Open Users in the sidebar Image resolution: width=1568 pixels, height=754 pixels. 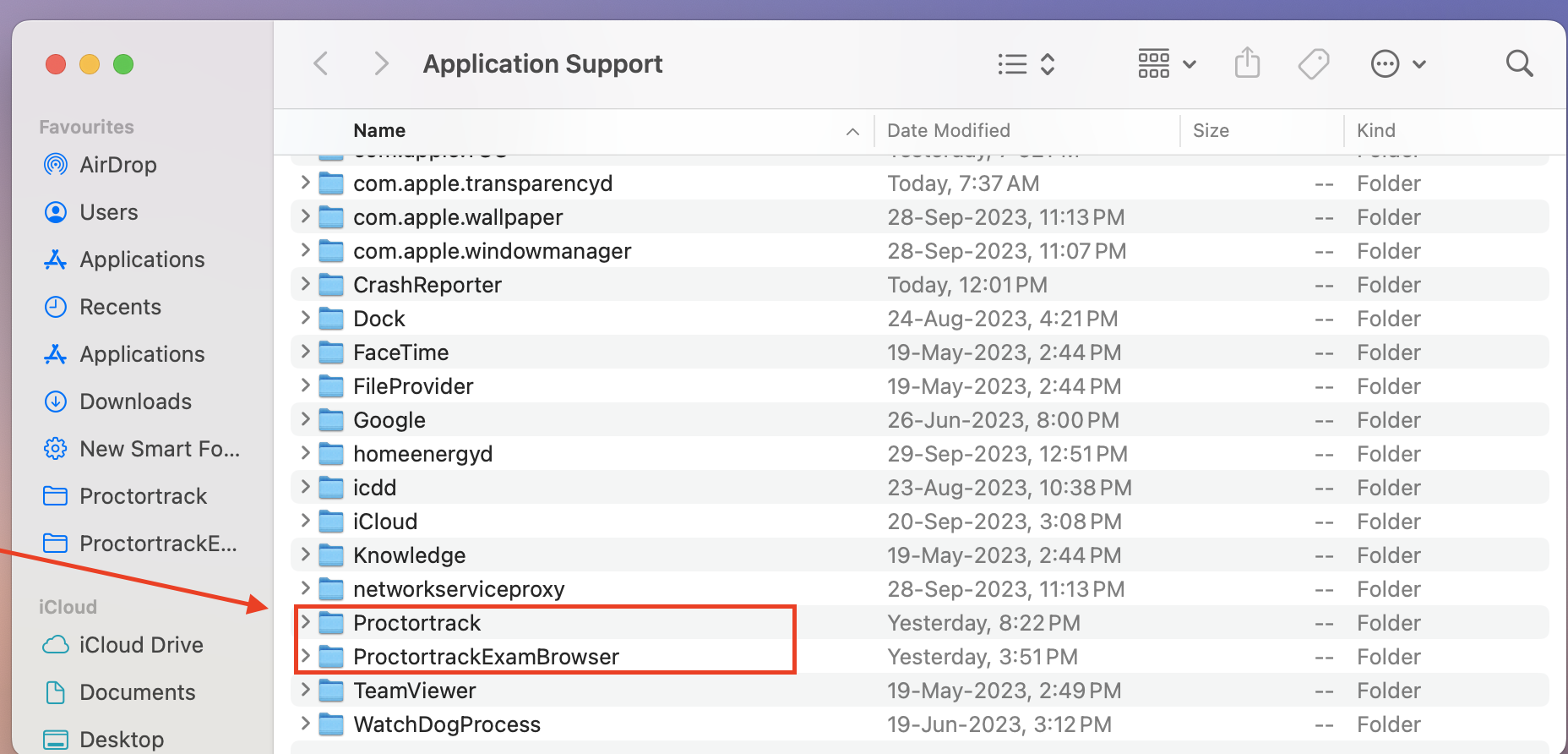coord(90,212)
